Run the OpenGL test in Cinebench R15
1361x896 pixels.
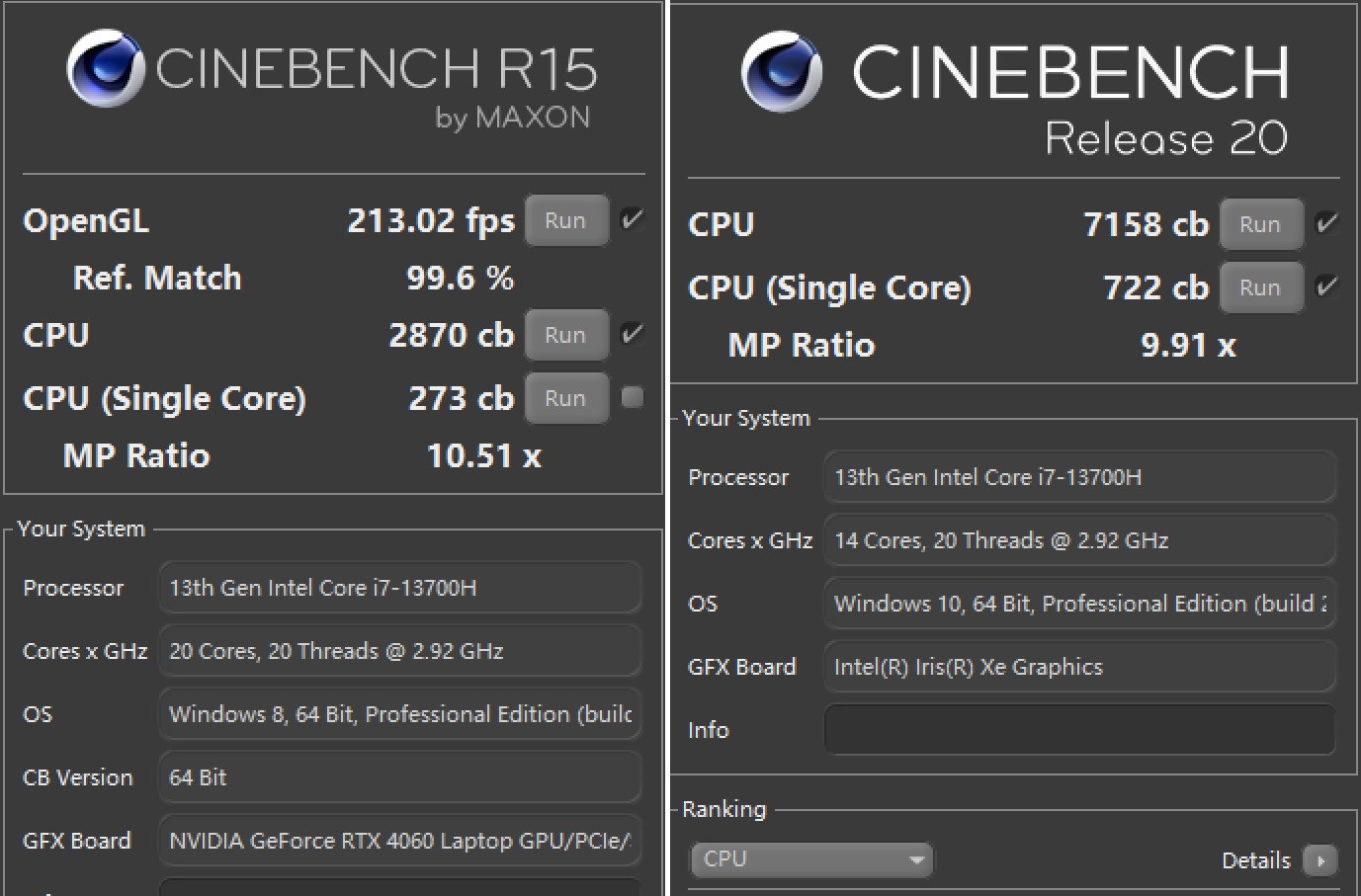coord(566,220)
